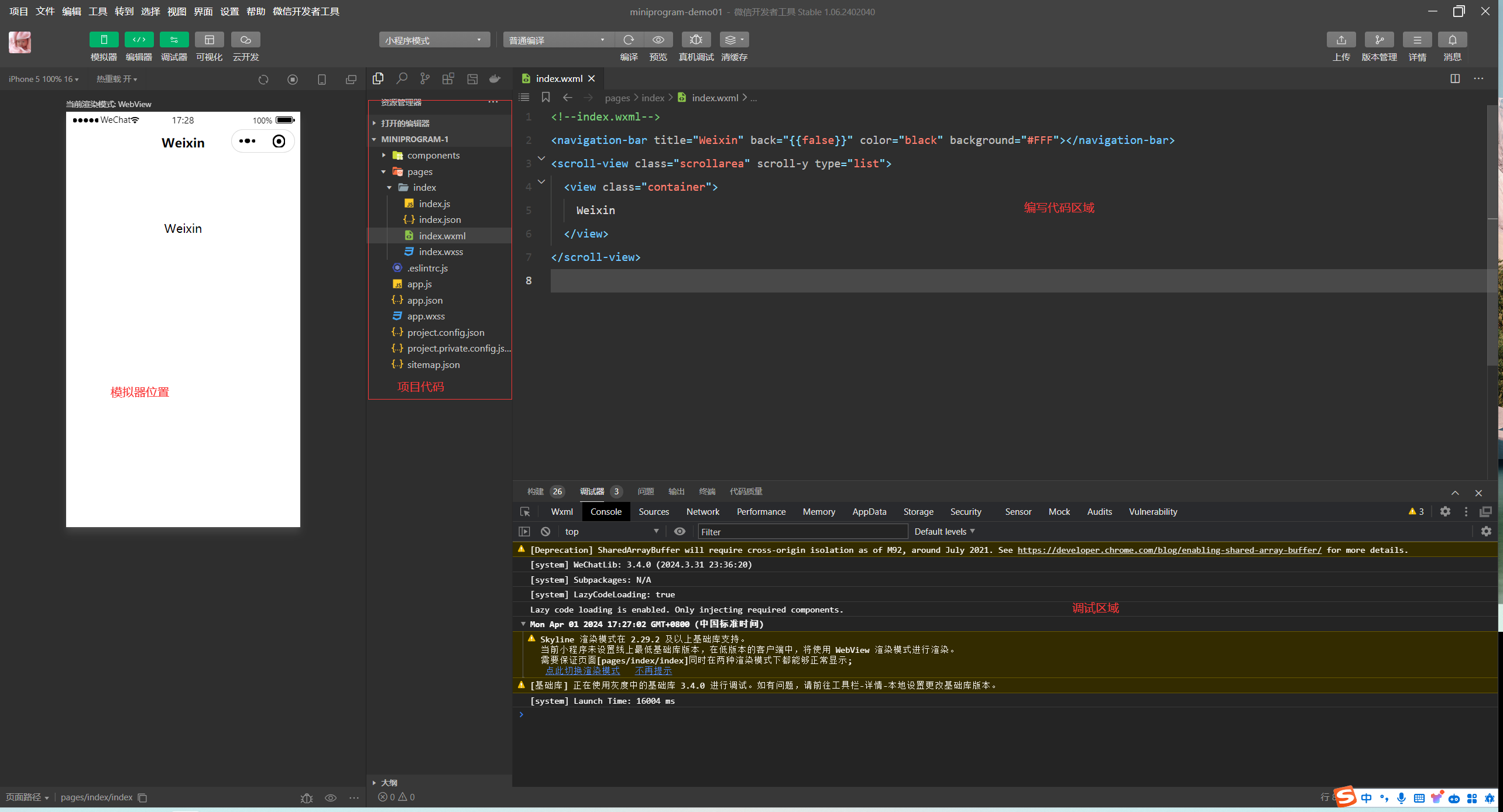Click the element inspector picker icon
The height and width of the screenshot is (812, 1503).
pos(525,511)
